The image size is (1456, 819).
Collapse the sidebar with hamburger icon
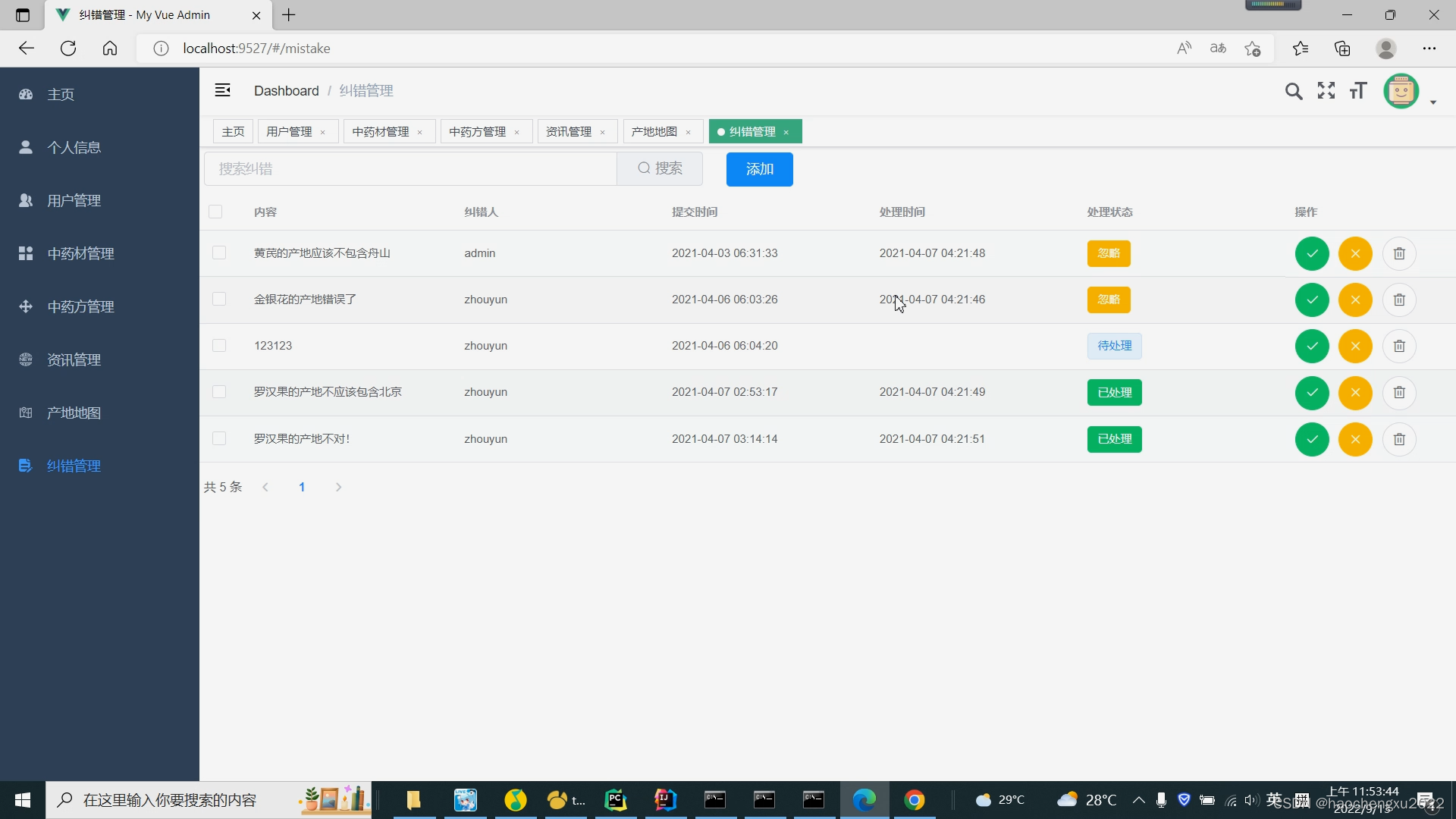222,89
